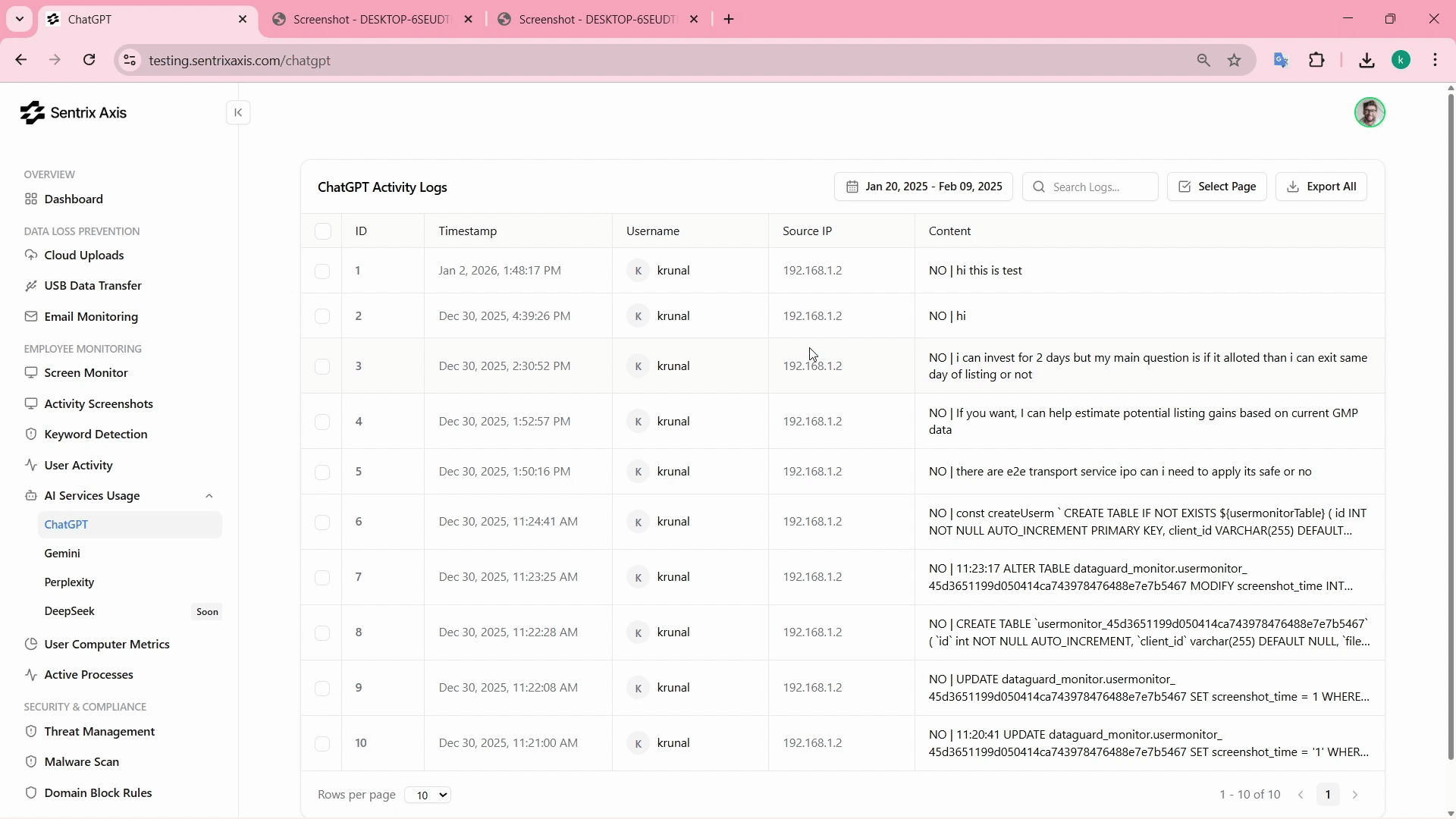Click the Export All button
This screenshot has width=1456, height=819.
1321,187
